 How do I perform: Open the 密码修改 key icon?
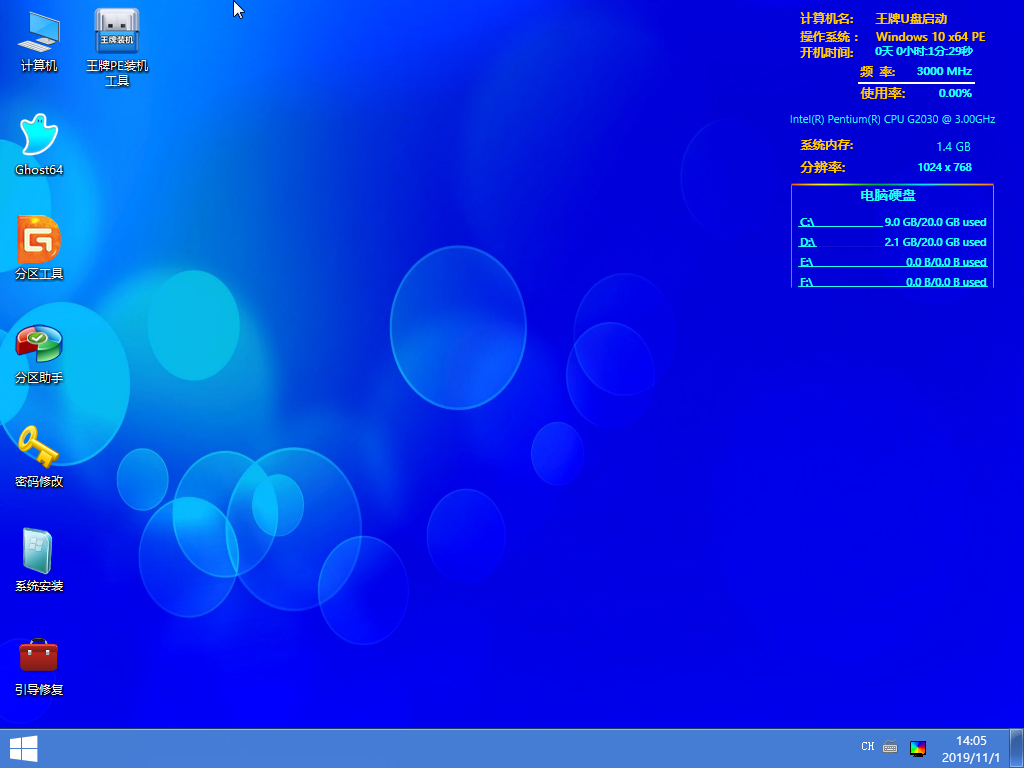[x=39, y=456]
